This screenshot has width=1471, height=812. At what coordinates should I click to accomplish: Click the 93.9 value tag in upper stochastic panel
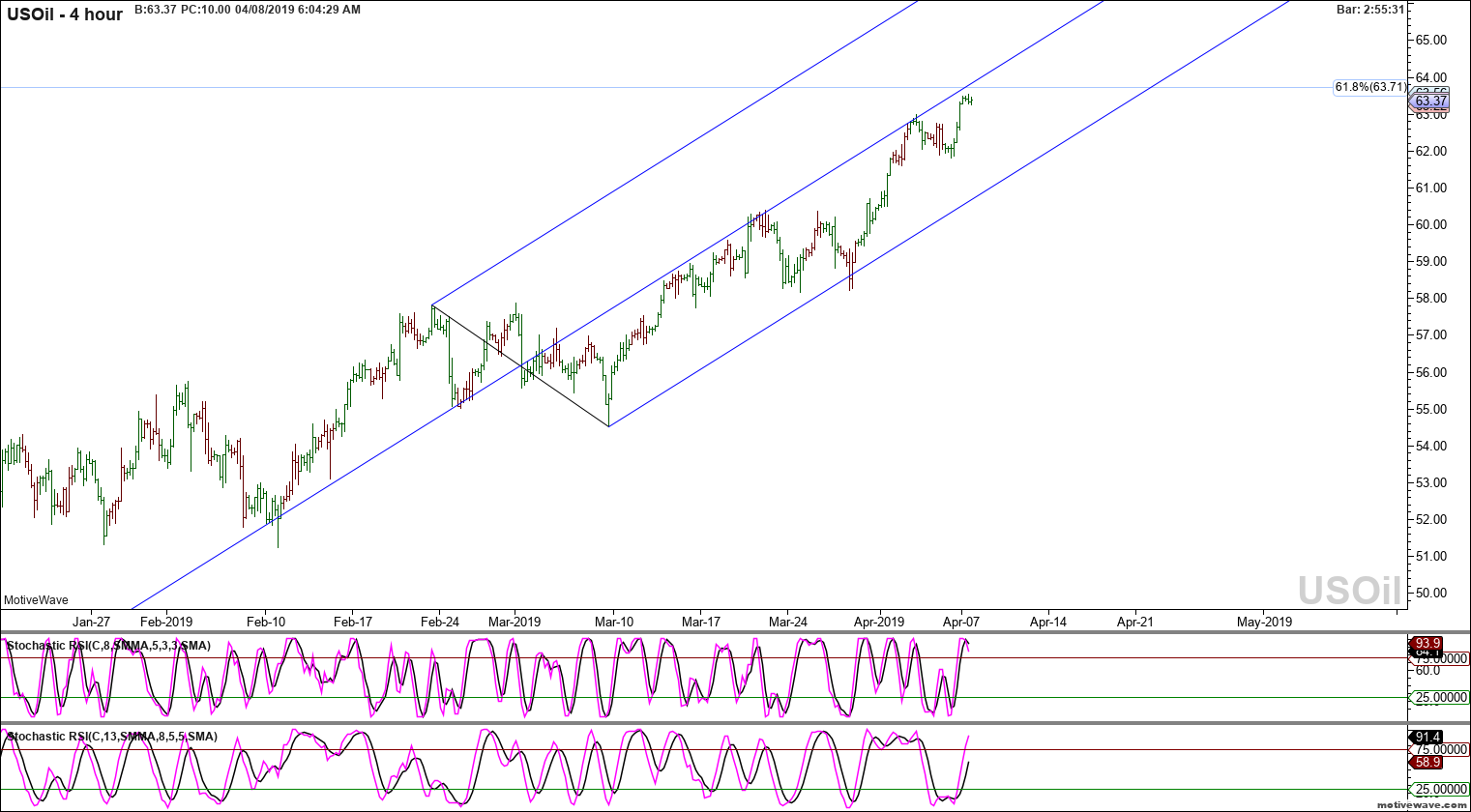point(1427,643)
